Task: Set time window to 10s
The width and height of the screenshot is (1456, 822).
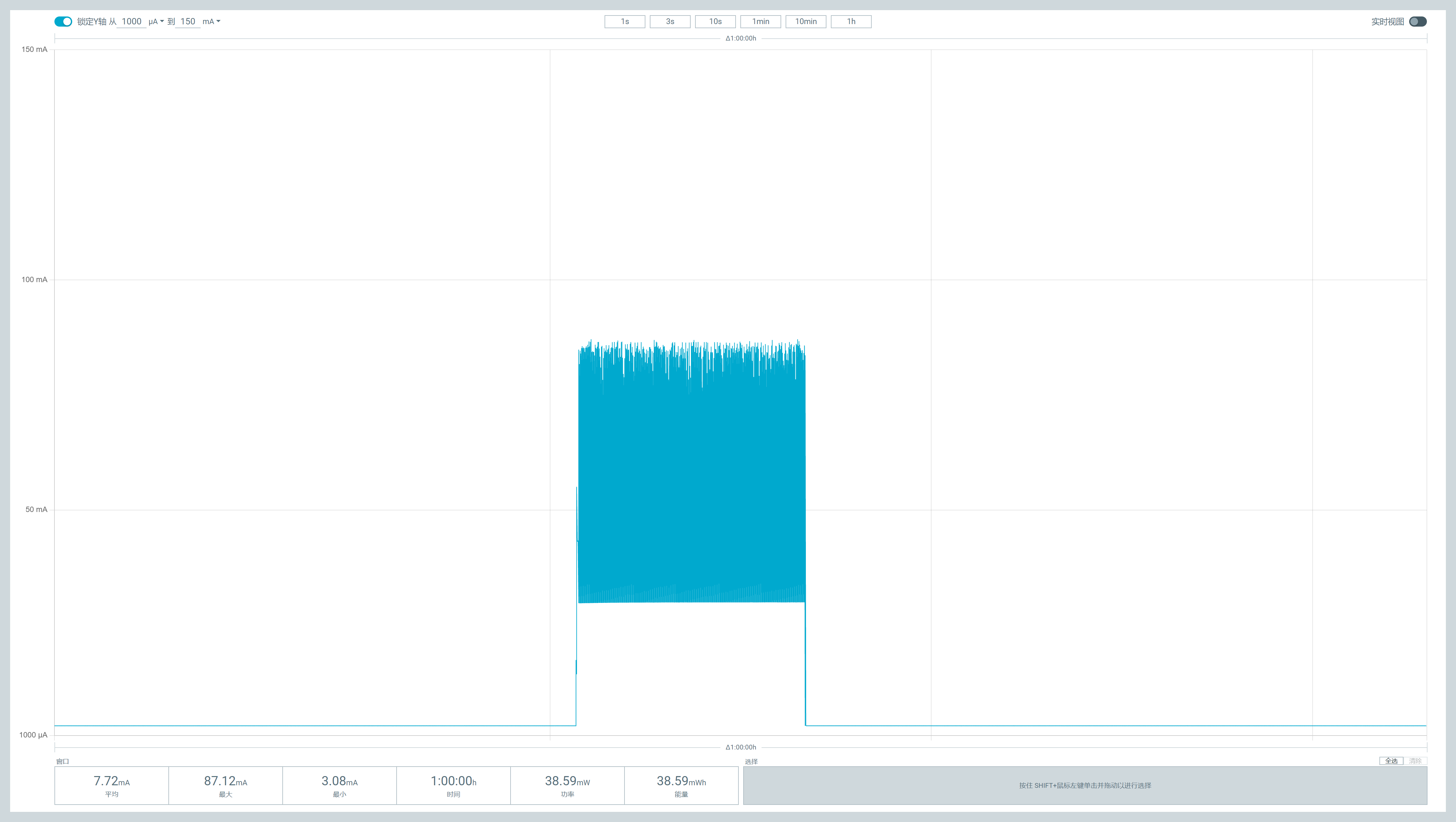Action: pyautogui.click(x=715, y=22)
